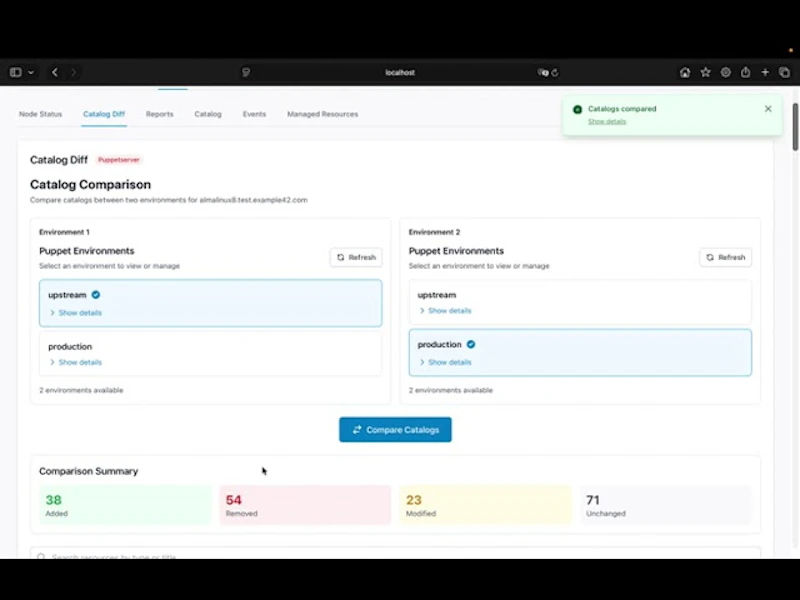Viewport: 800px width, 600px height.
Task: Click the localhost address bar
Action: pos(400,72)
